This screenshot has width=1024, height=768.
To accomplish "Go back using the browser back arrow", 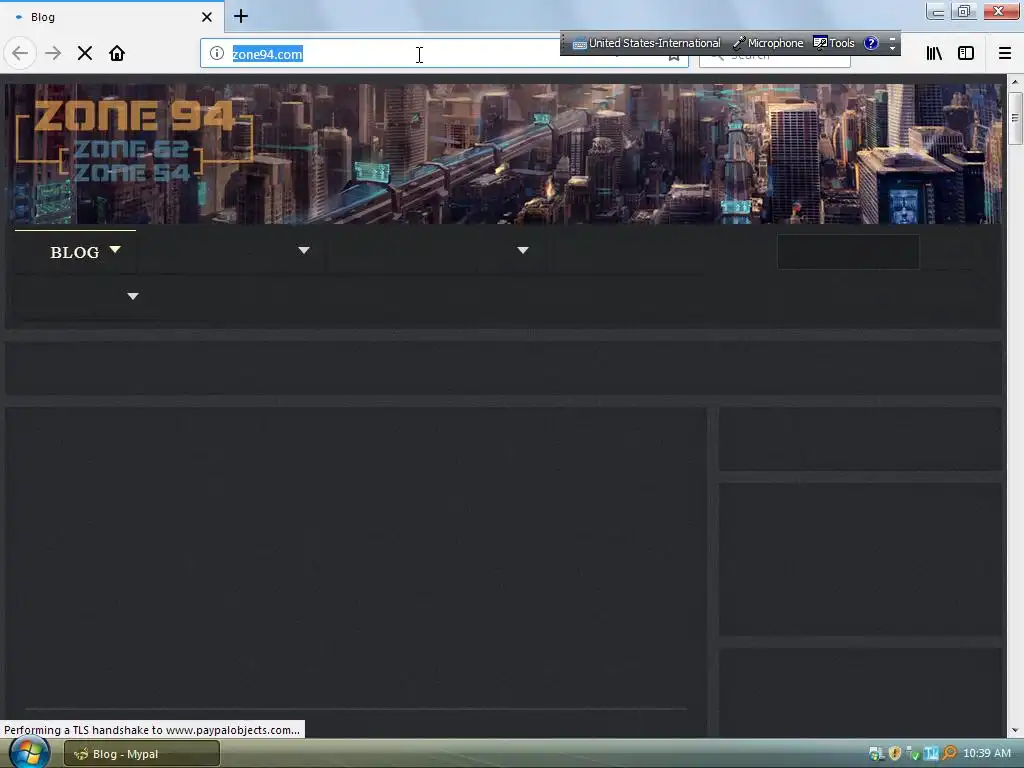I will pyautogui.click(x=20, y=54).
